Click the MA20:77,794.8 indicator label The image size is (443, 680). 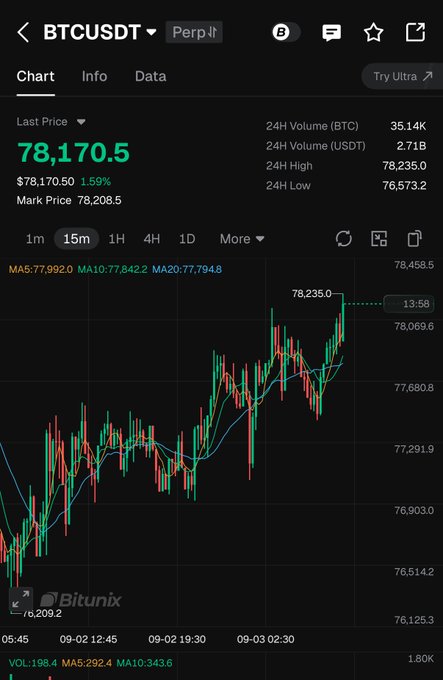click(187, 270)
